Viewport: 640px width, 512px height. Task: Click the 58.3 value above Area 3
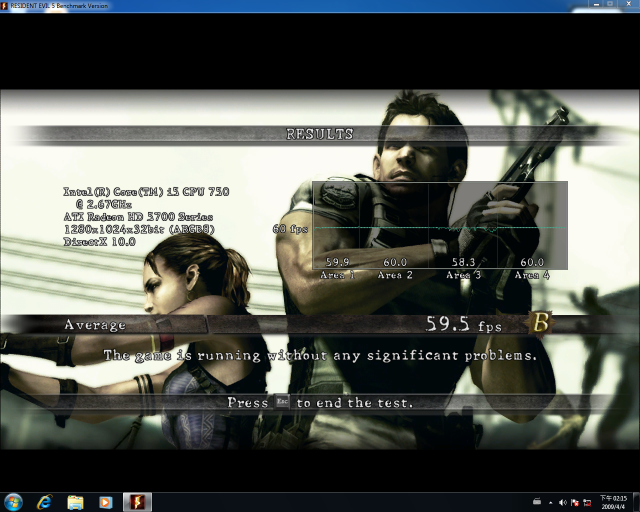pos(463,262)
